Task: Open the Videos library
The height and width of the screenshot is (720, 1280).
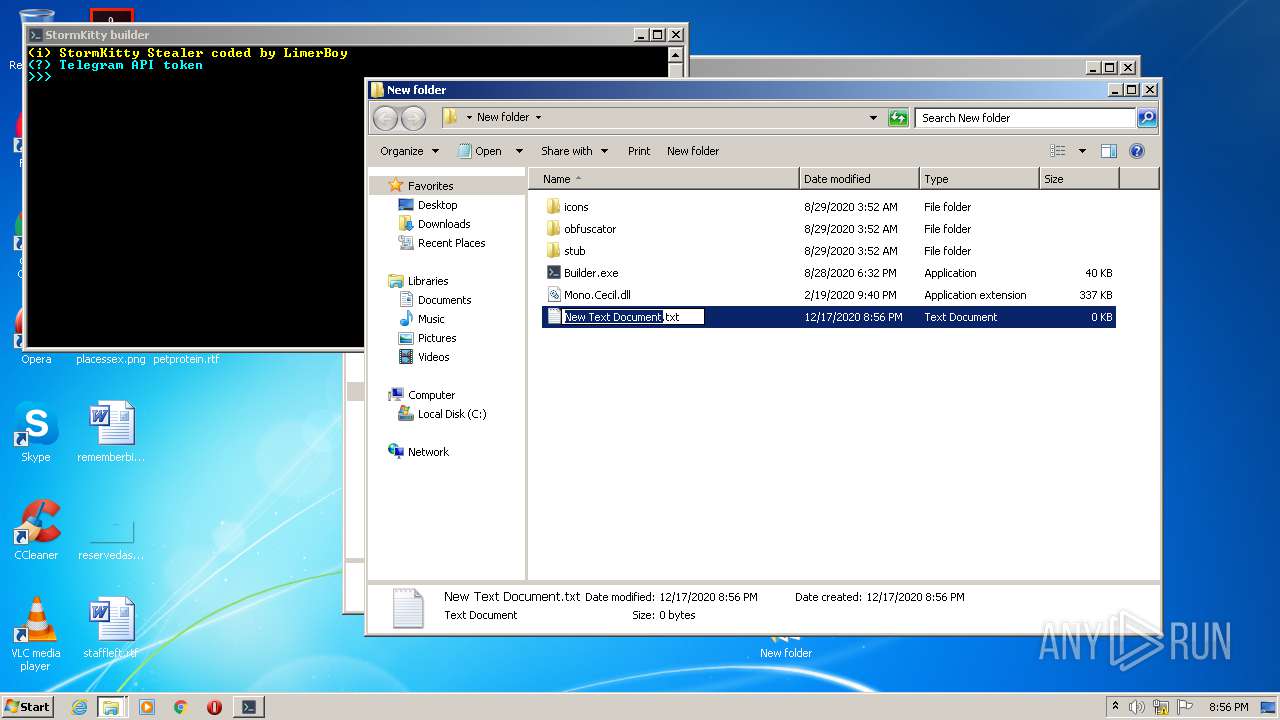Action: pyautogui.click(x=425, y=357)
